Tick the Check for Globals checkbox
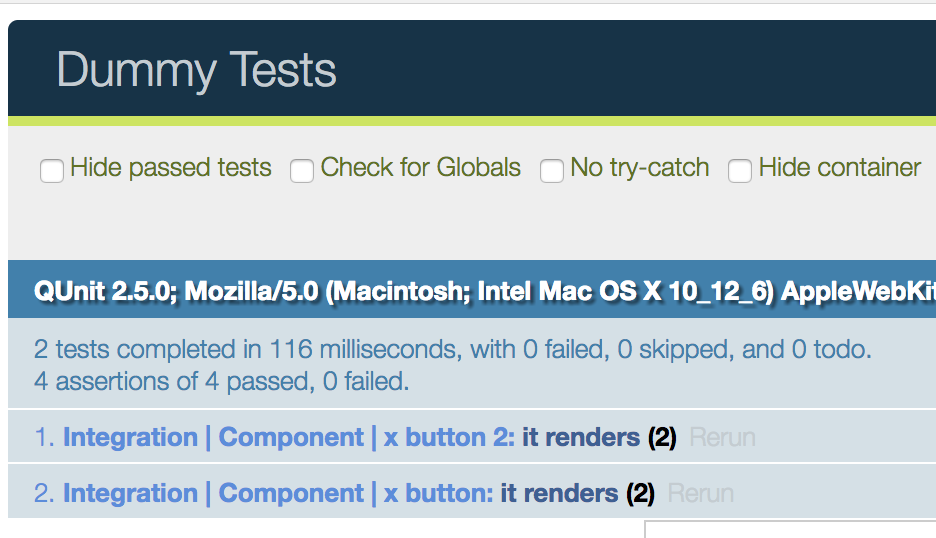The width and height of the screenshot is (936, 538). point(302,171)
